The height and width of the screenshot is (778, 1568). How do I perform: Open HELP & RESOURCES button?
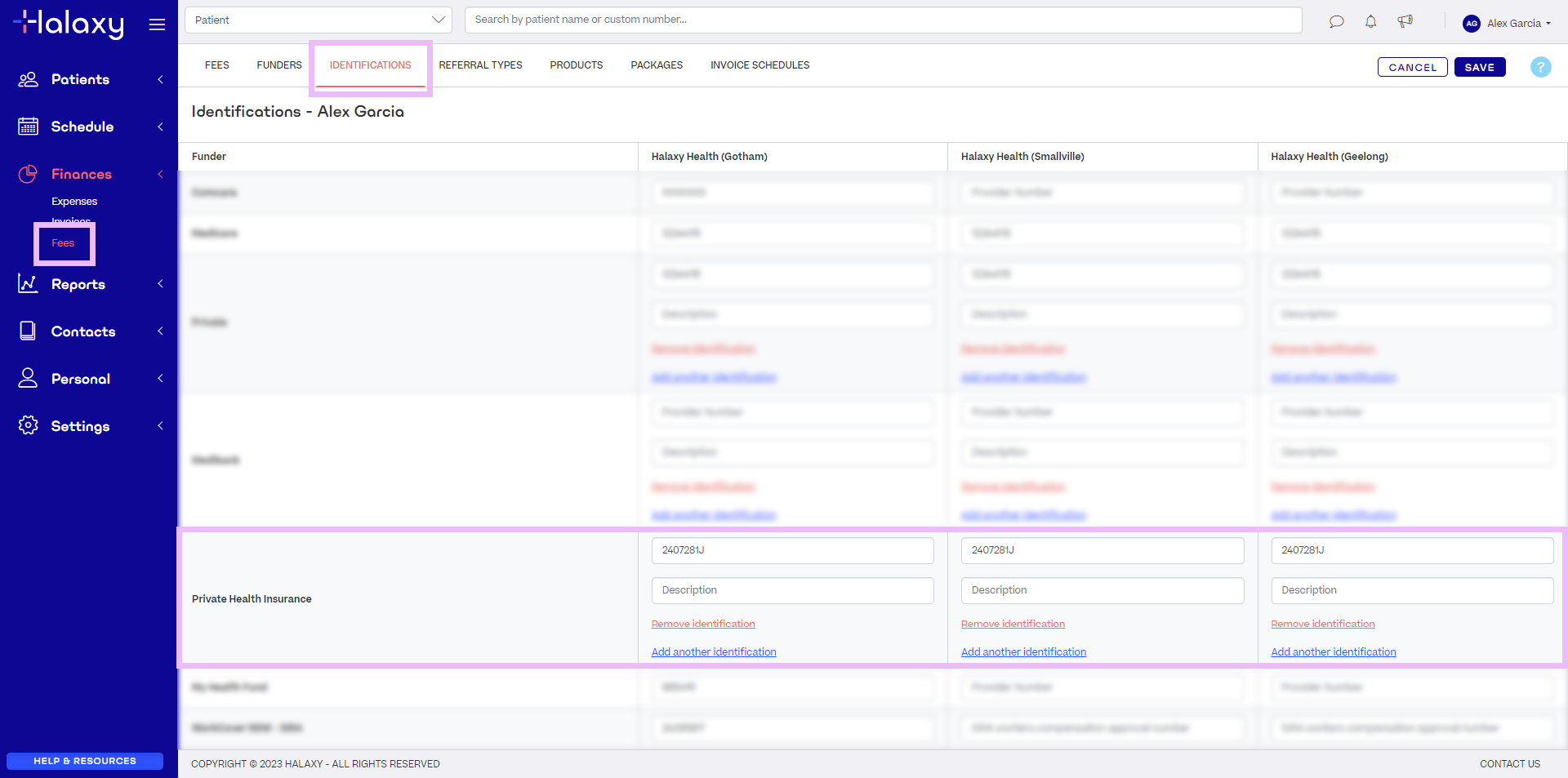pyautogui.click(x=85, y=761)
